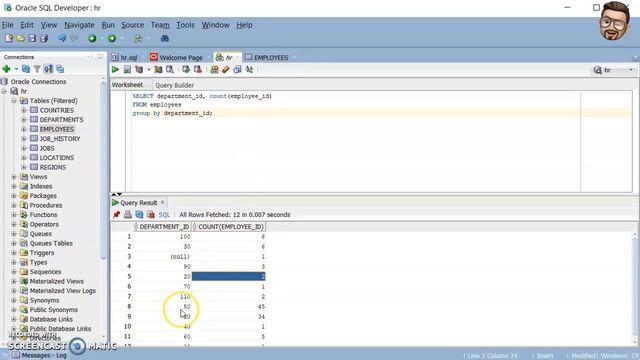Click the To Upper/Lower case icon

[x=249, y=69]
